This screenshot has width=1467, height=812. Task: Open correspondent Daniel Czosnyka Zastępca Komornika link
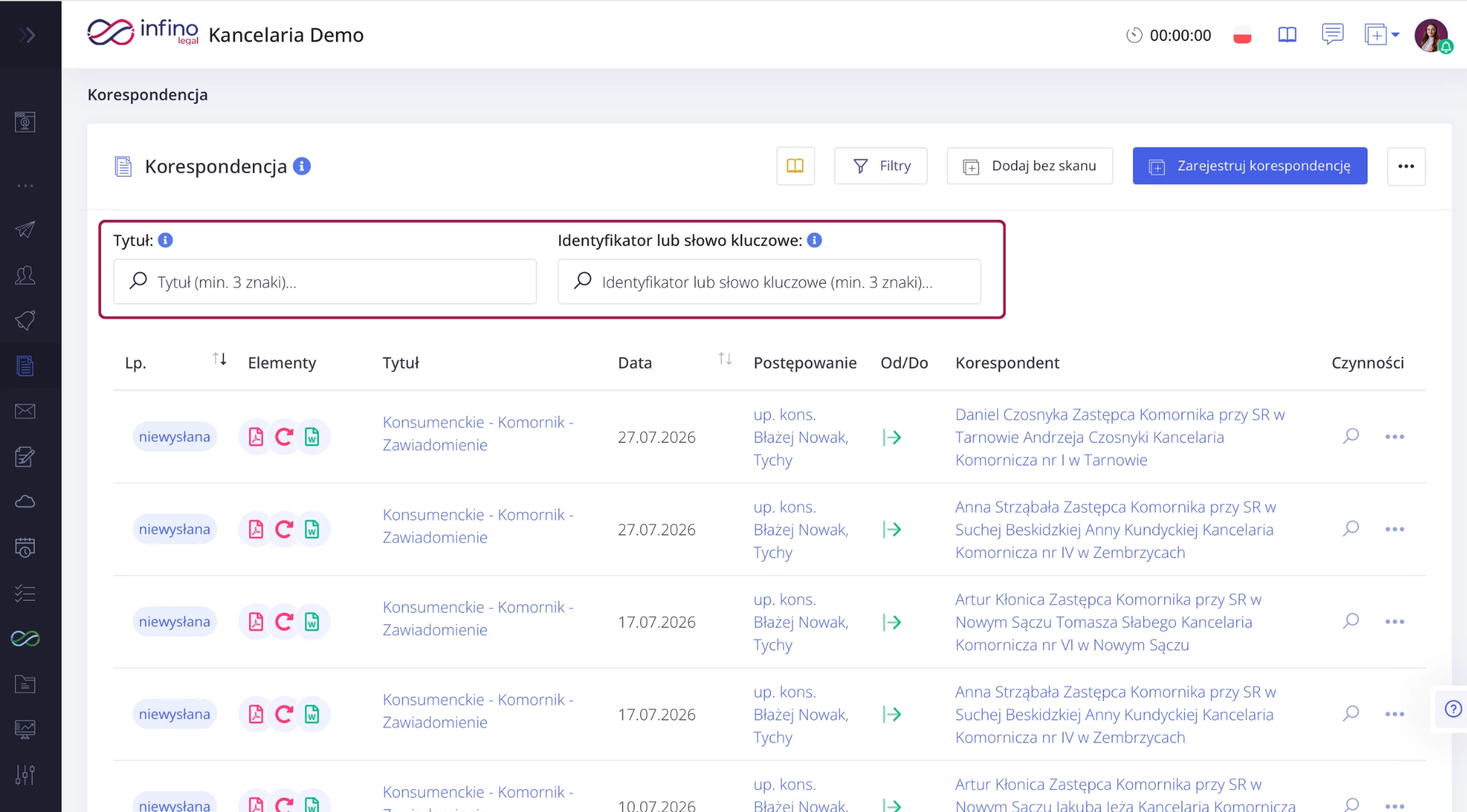(x=1120, y=437)
